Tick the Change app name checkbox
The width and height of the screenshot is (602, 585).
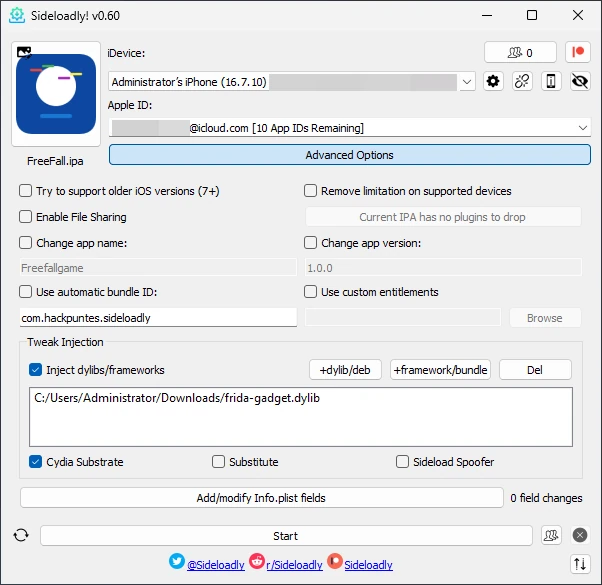[26, 243]
